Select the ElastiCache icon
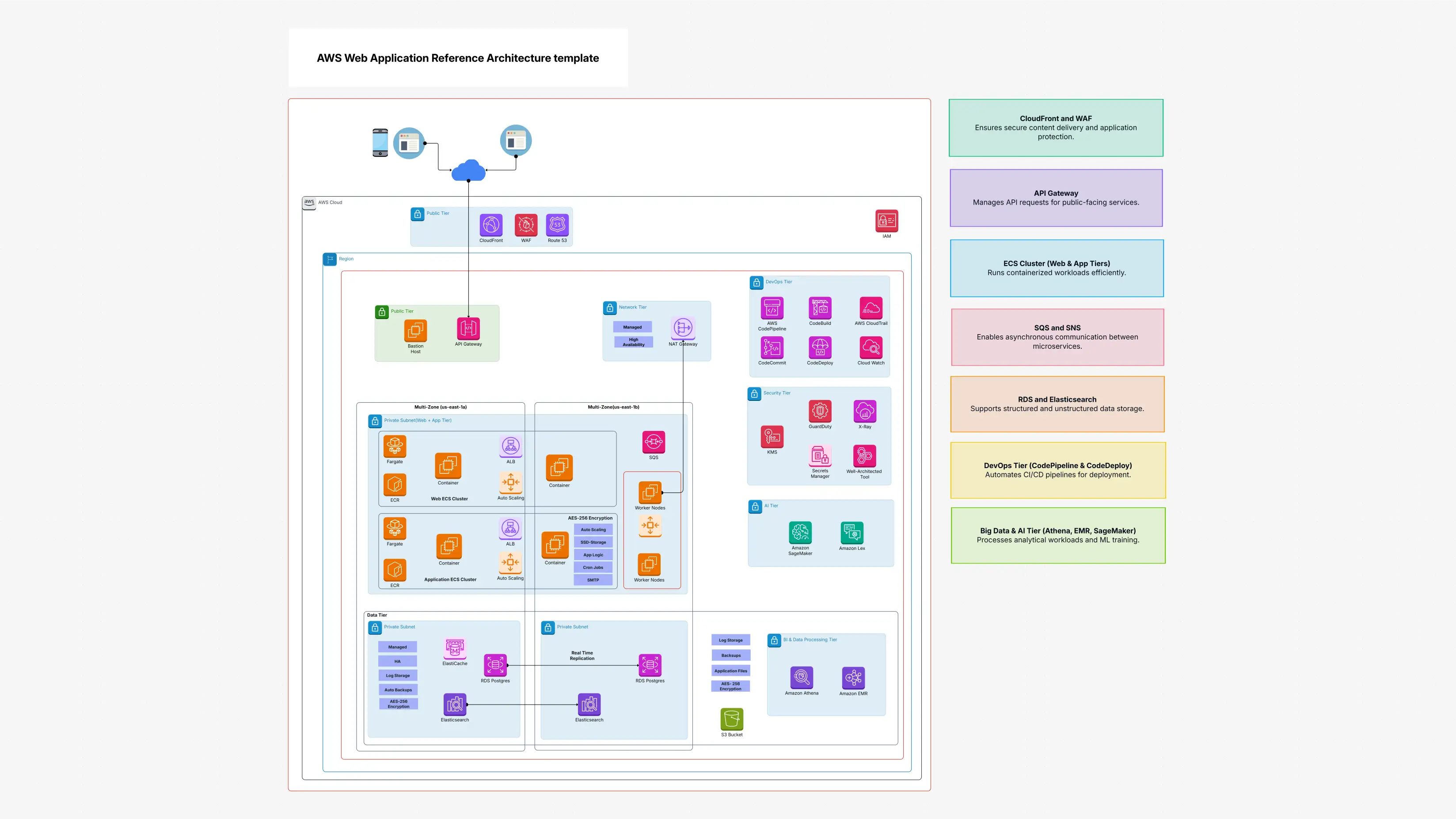The height and width of the screenshot is (819, 1456). pyautogui.click(x=454, y=648)
